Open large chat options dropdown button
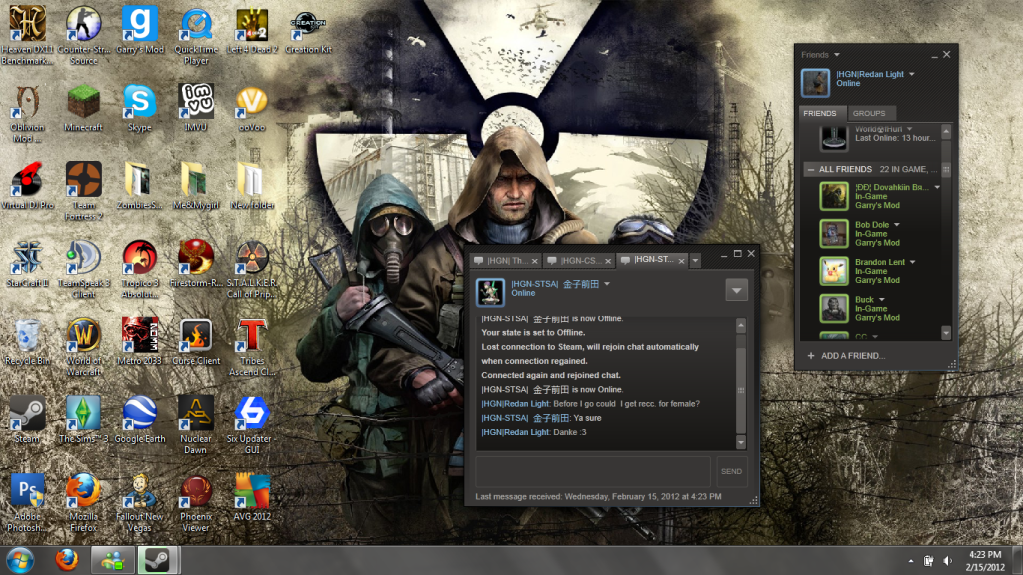This screenshot has height=575, width=1023. pos(736,290)
